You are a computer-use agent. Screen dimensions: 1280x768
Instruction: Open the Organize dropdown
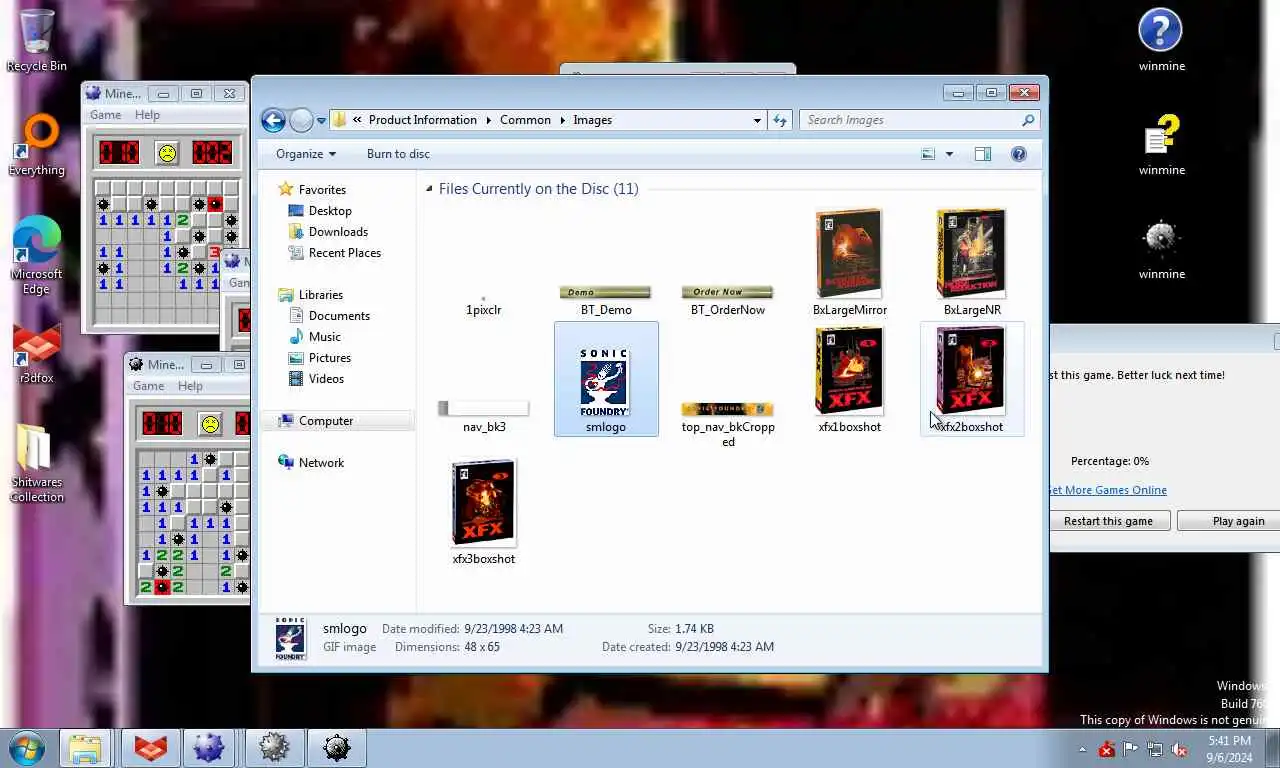(x=306, y=154)
